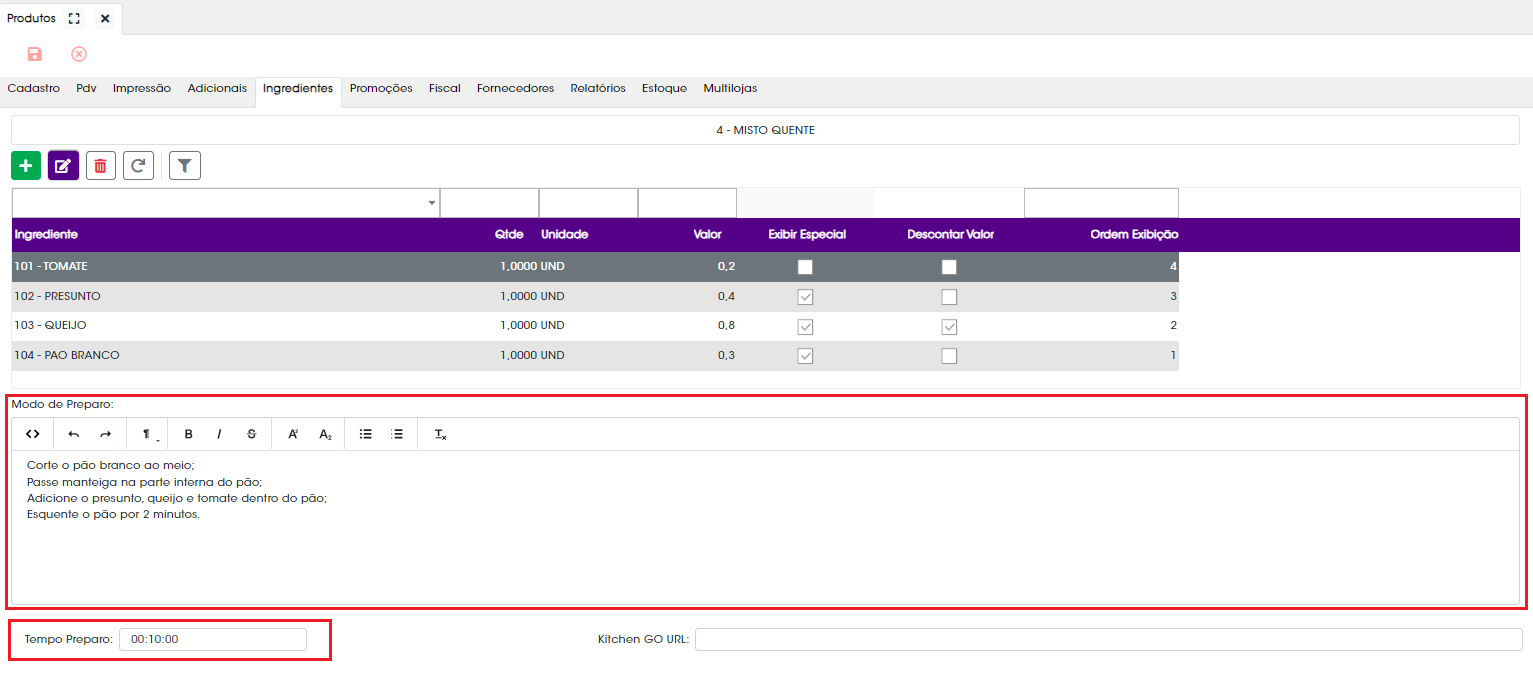Select the 101 - TOMATE row
The height and width of the screenshot is (678, 1533).
click(x=595, y=267)
